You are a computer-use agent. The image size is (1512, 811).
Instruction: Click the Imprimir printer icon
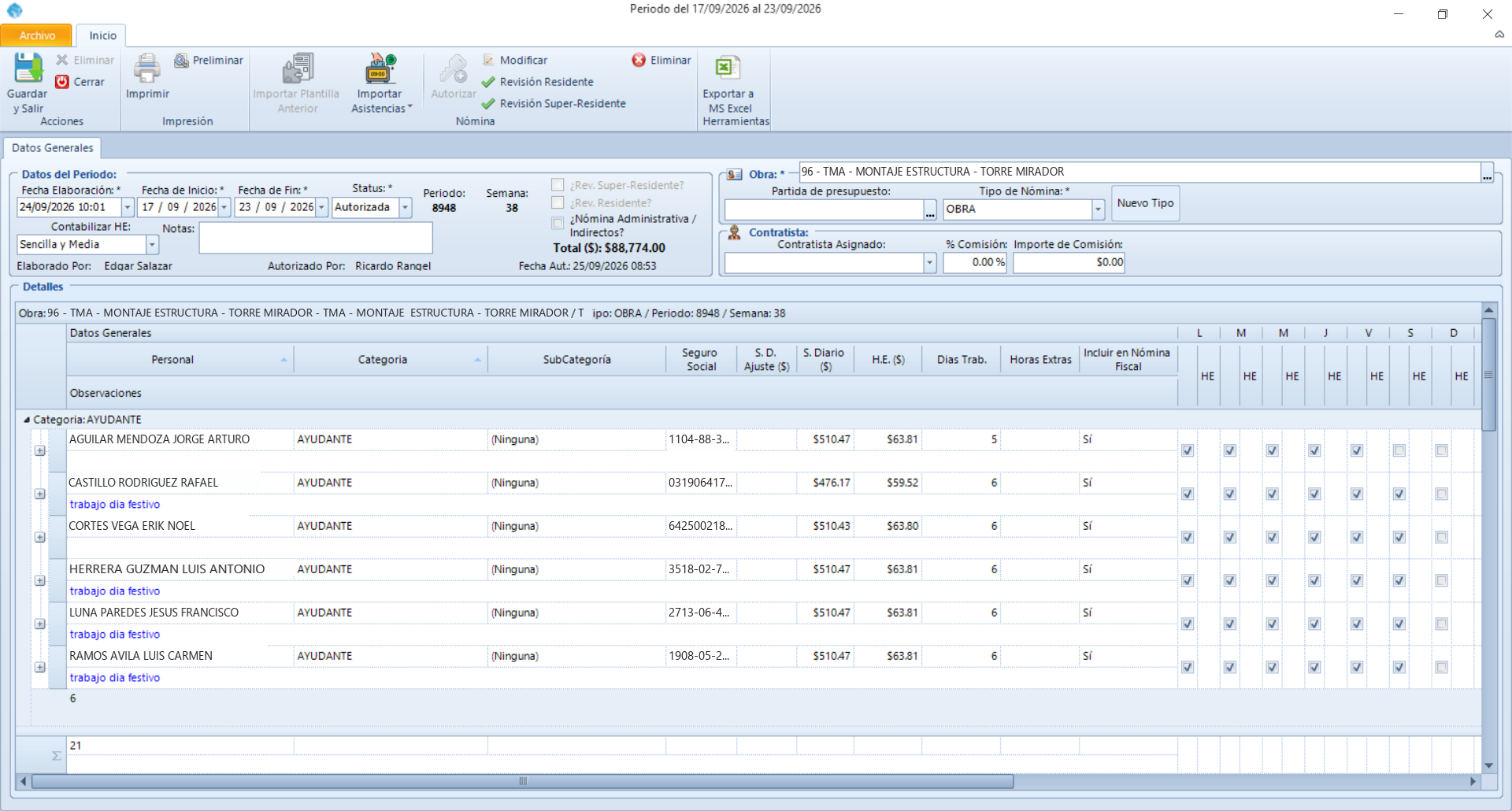(x=146, y=69)
